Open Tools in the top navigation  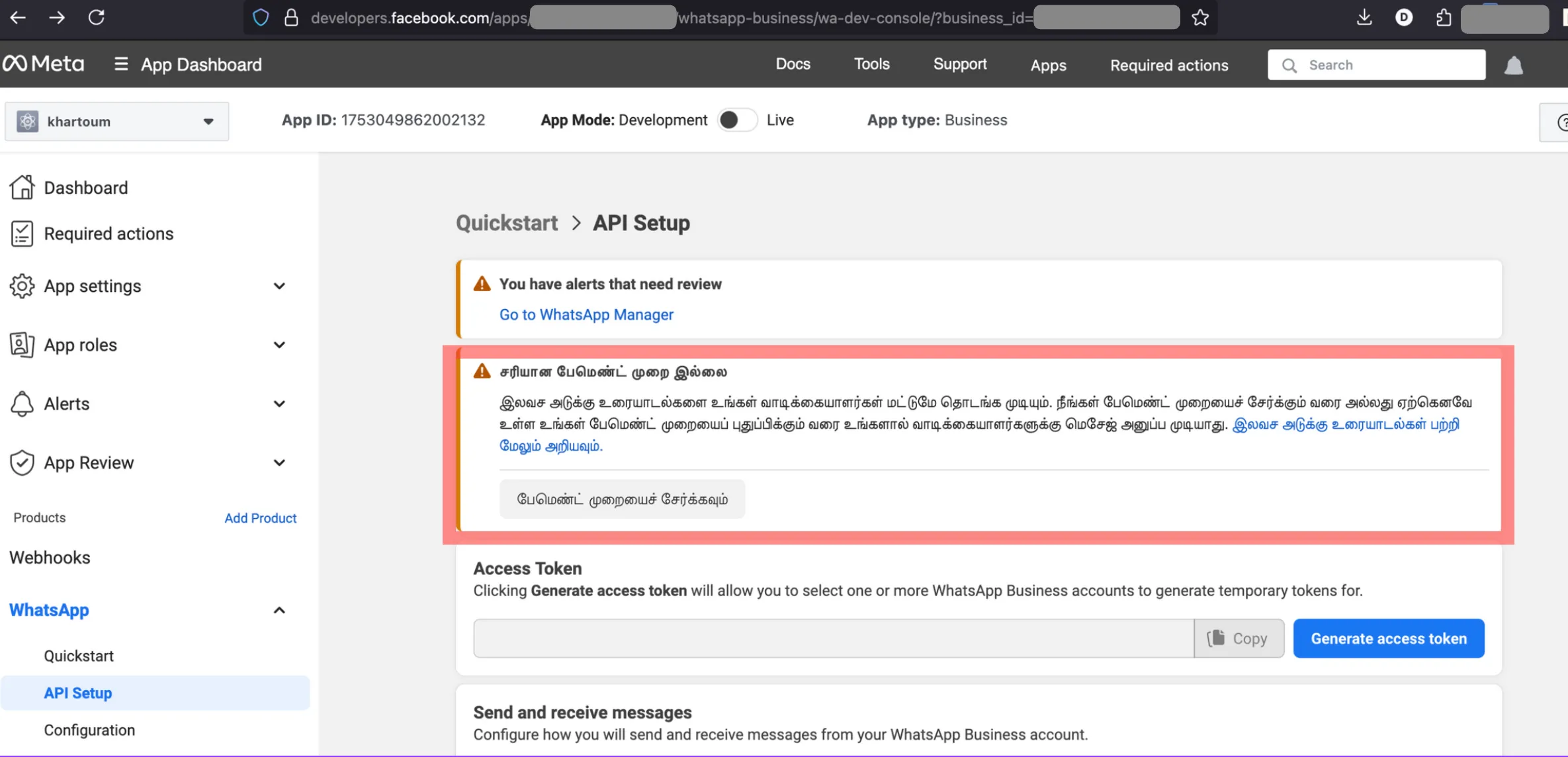tap(871, 64)
